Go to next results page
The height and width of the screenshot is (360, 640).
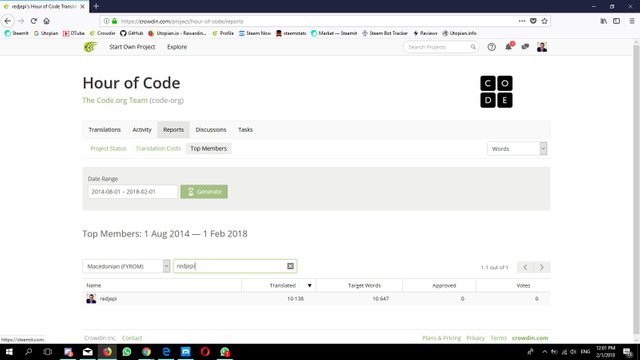pyautogui.click(x=542, y=267)
